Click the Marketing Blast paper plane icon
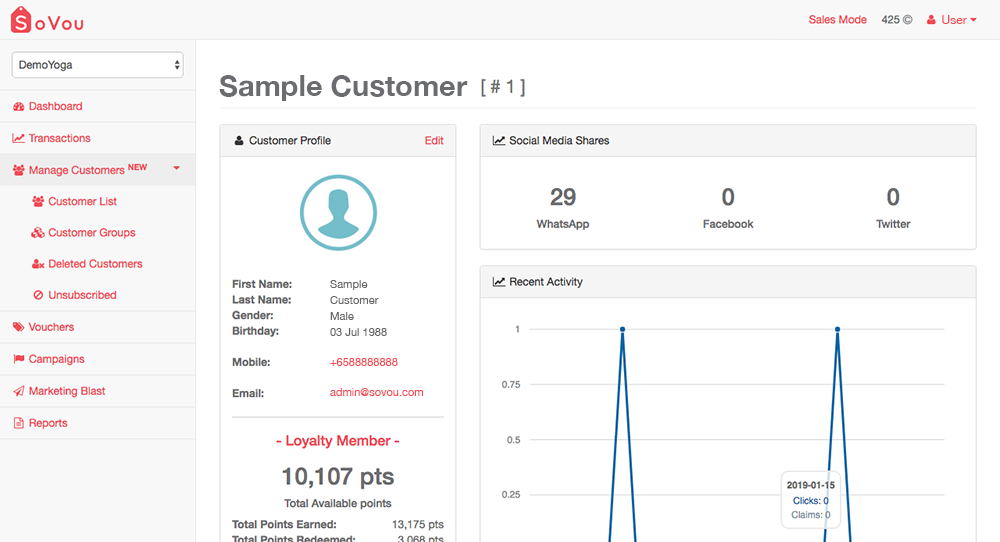 coord(18,391)
